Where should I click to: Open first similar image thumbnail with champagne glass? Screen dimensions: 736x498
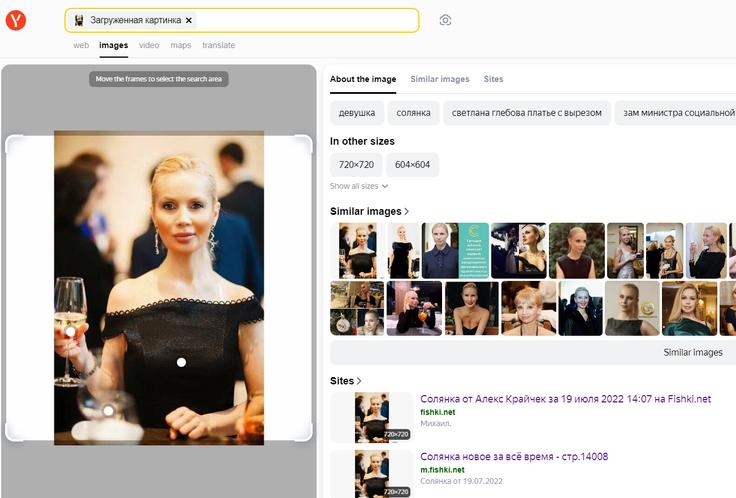pos(358,251)
